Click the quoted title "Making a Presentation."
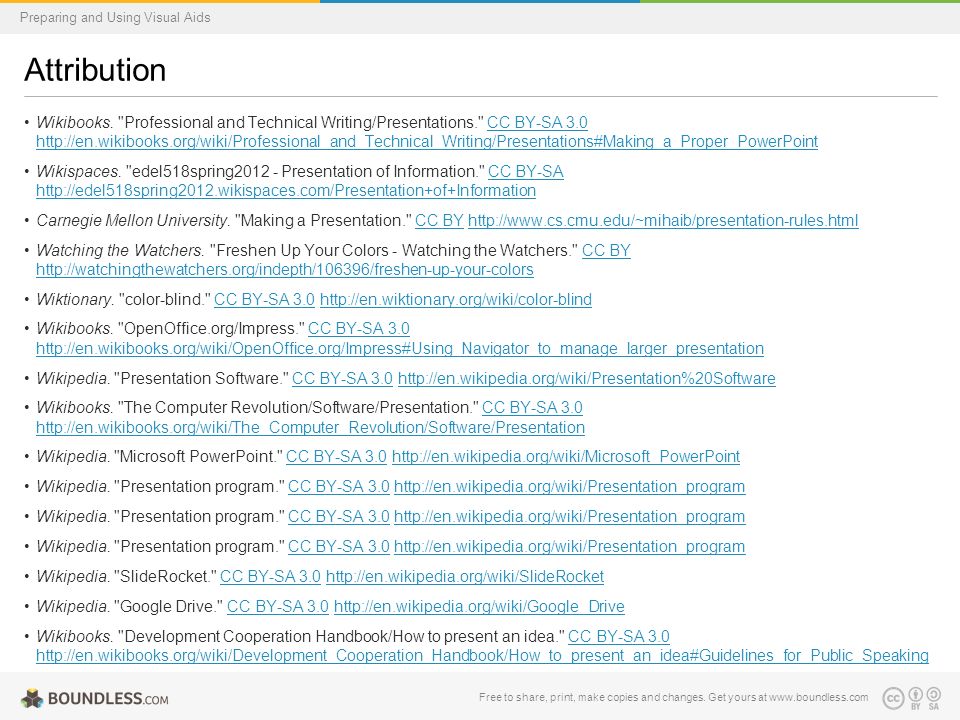The height and width of the screenshot is (720, 960). click(323, 220)
